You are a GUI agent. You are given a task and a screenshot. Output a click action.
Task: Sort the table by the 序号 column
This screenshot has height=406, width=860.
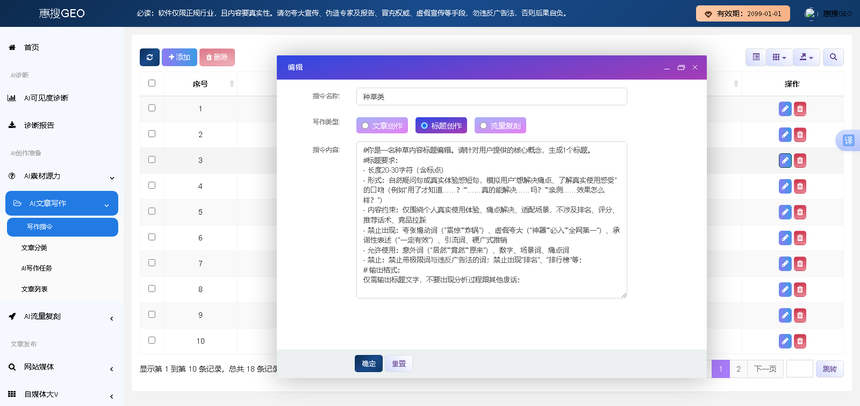[x=200, y=84]
